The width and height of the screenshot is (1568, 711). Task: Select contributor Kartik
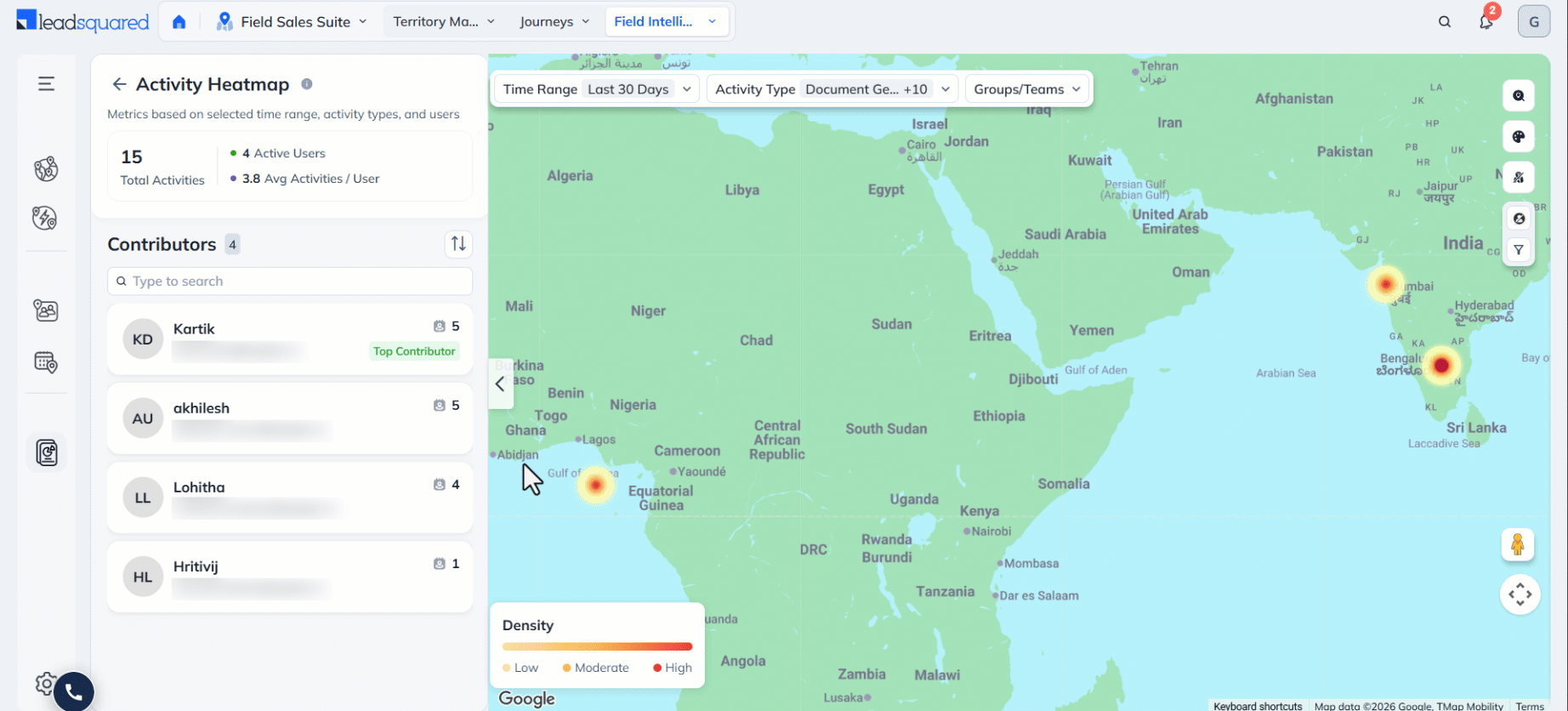pos(290,339)
